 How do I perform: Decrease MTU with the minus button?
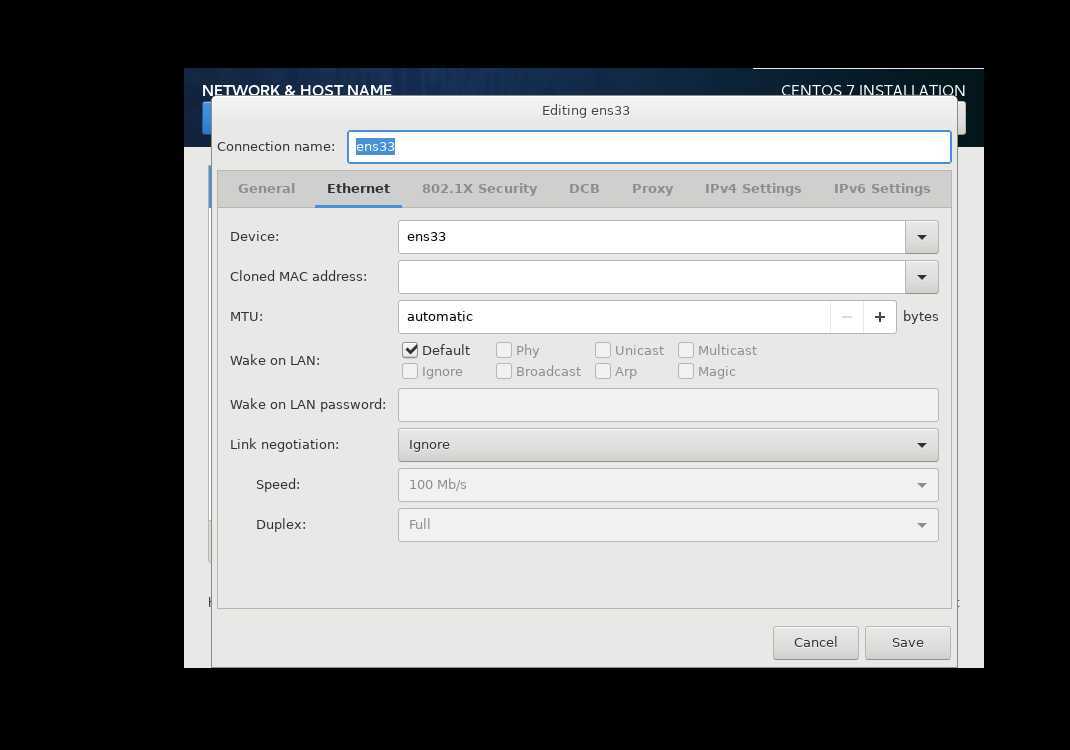click(x=847, y=317)
